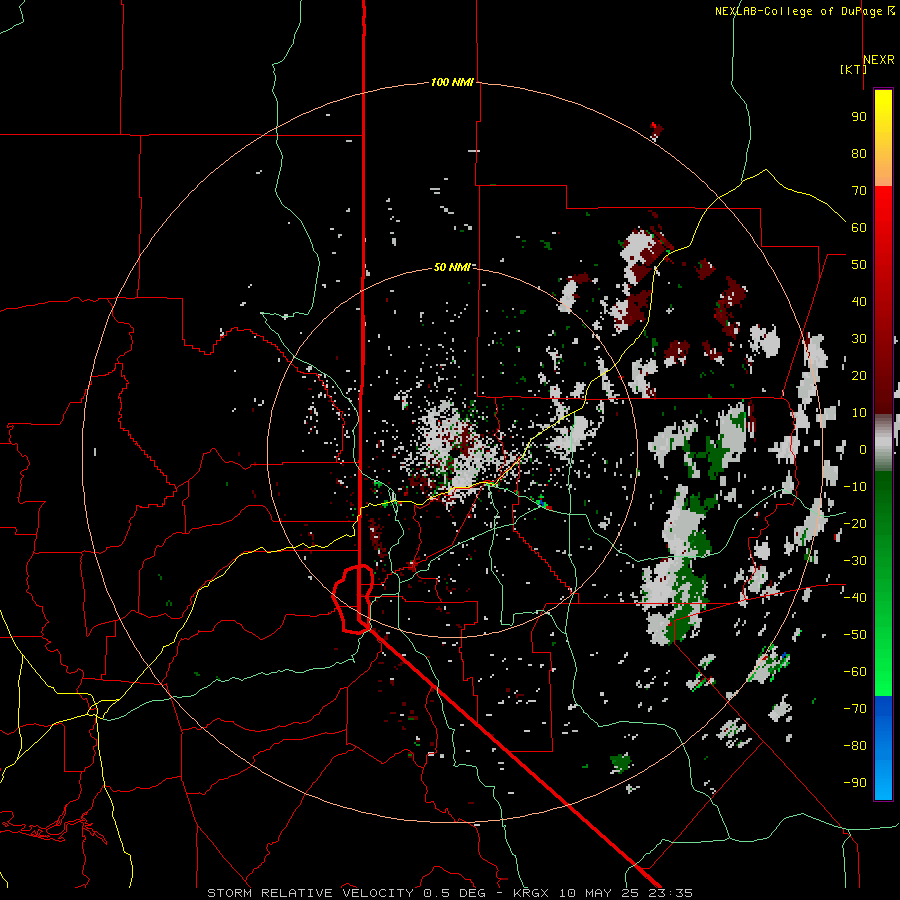The width and height of the screenshot is (900, 900).
Task: Click the 90 value on the velocity scale
Action: (x=859, y=117)
